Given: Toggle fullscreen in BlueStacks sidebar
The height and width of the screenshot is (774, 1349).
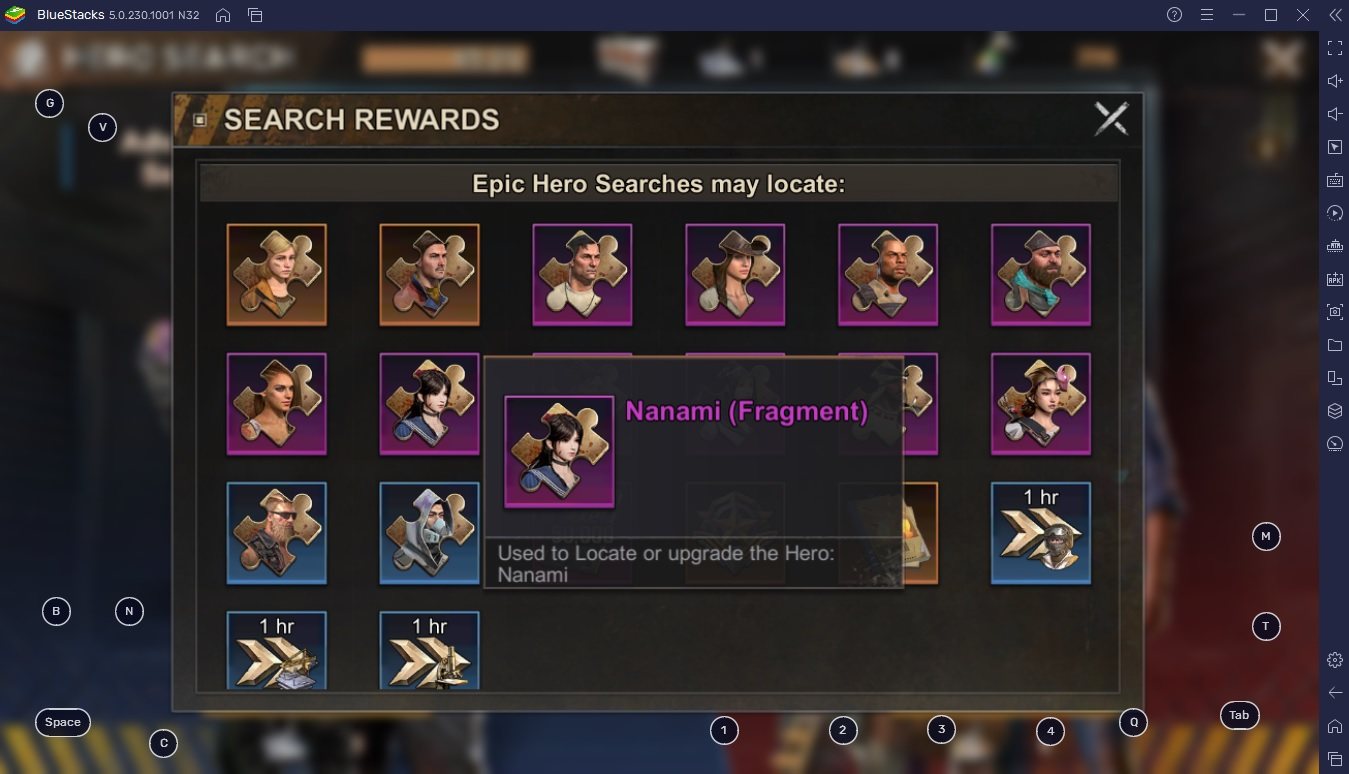Looking at the screenshot, I should (1335, 47).
